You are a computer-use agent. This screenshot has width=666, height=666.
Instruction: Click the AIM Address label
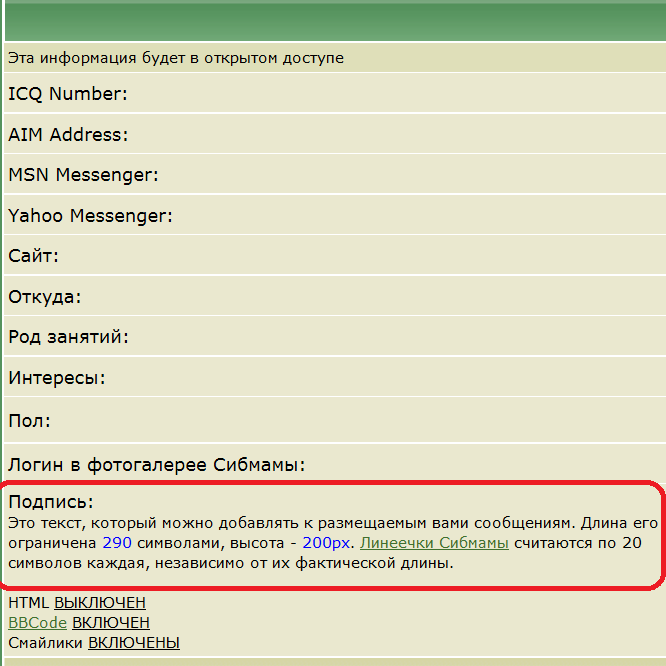pyautogui.click(x=68, y=135)
